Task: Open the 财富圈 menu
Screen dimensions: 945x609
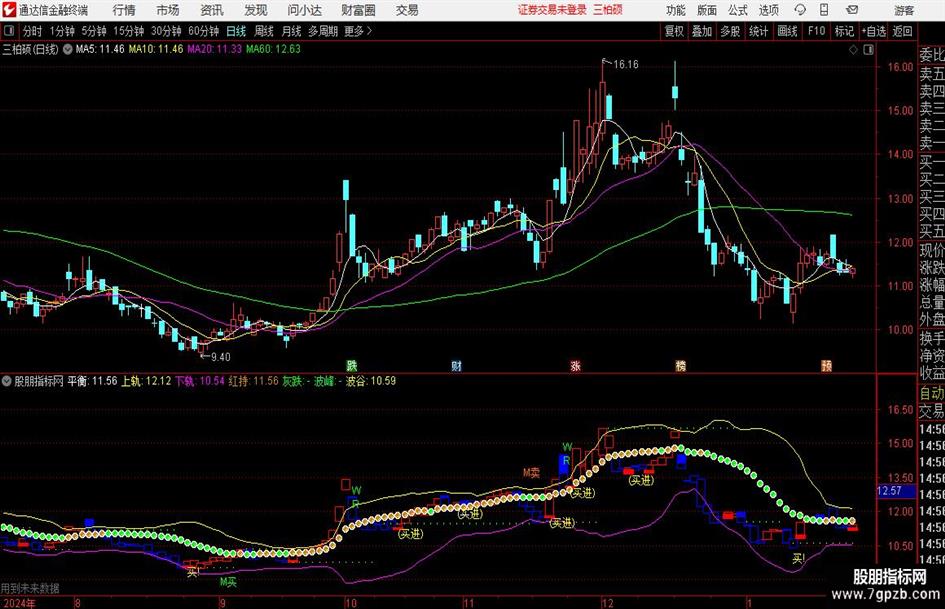Action: [x=358, y=10]
